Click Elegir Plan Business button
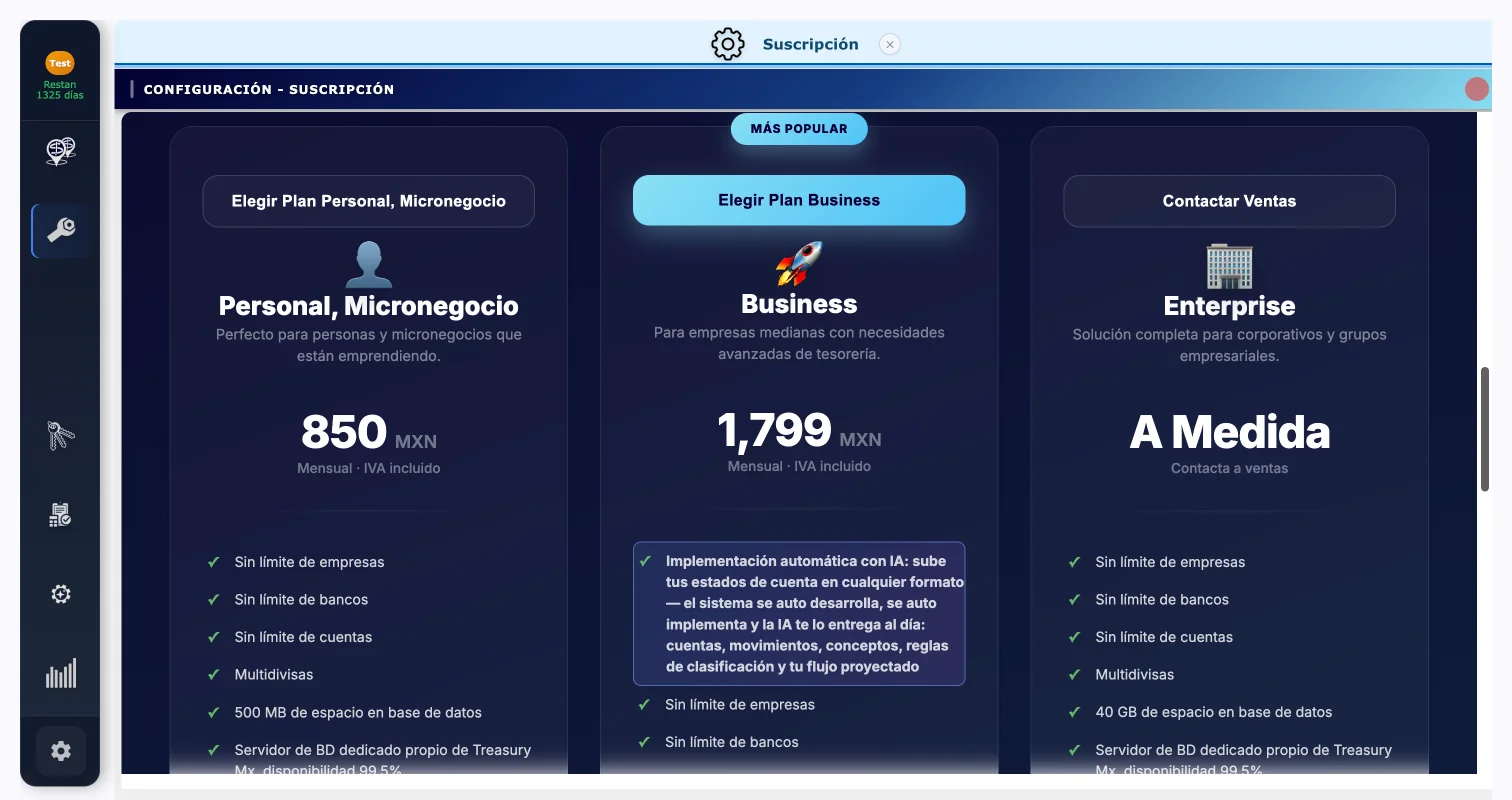Viewport: 1512px width, 800px height. coord(799,200)
